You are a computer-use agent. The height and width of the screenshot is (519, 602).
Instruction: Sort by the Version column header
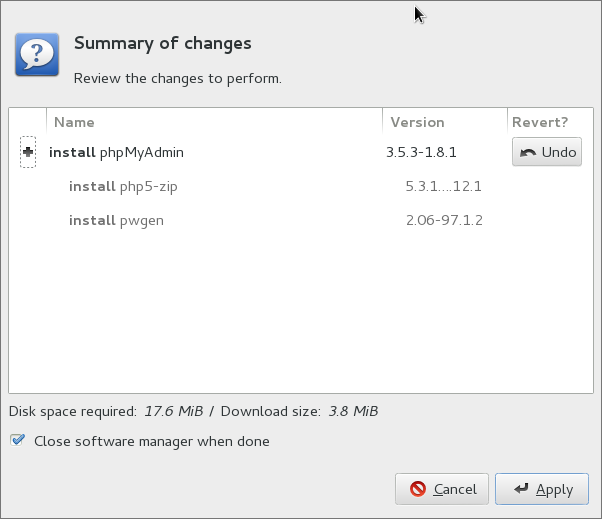pos(445,122)
